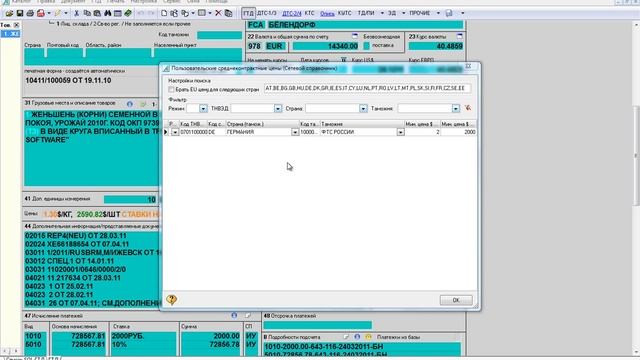Click the yellow icon left of Платежи из базы
Screen dimensions: 640x360
click(x=369, y=337)
